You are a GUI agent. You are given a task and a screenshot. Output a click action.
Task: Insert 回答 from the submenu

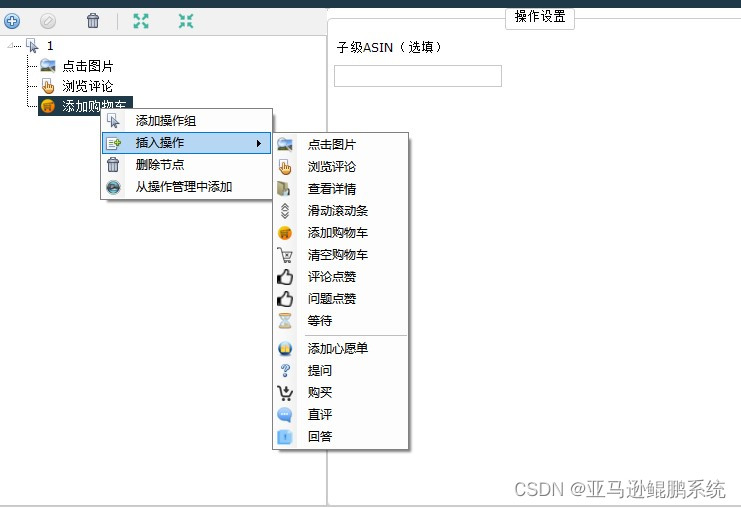point(341,437)
